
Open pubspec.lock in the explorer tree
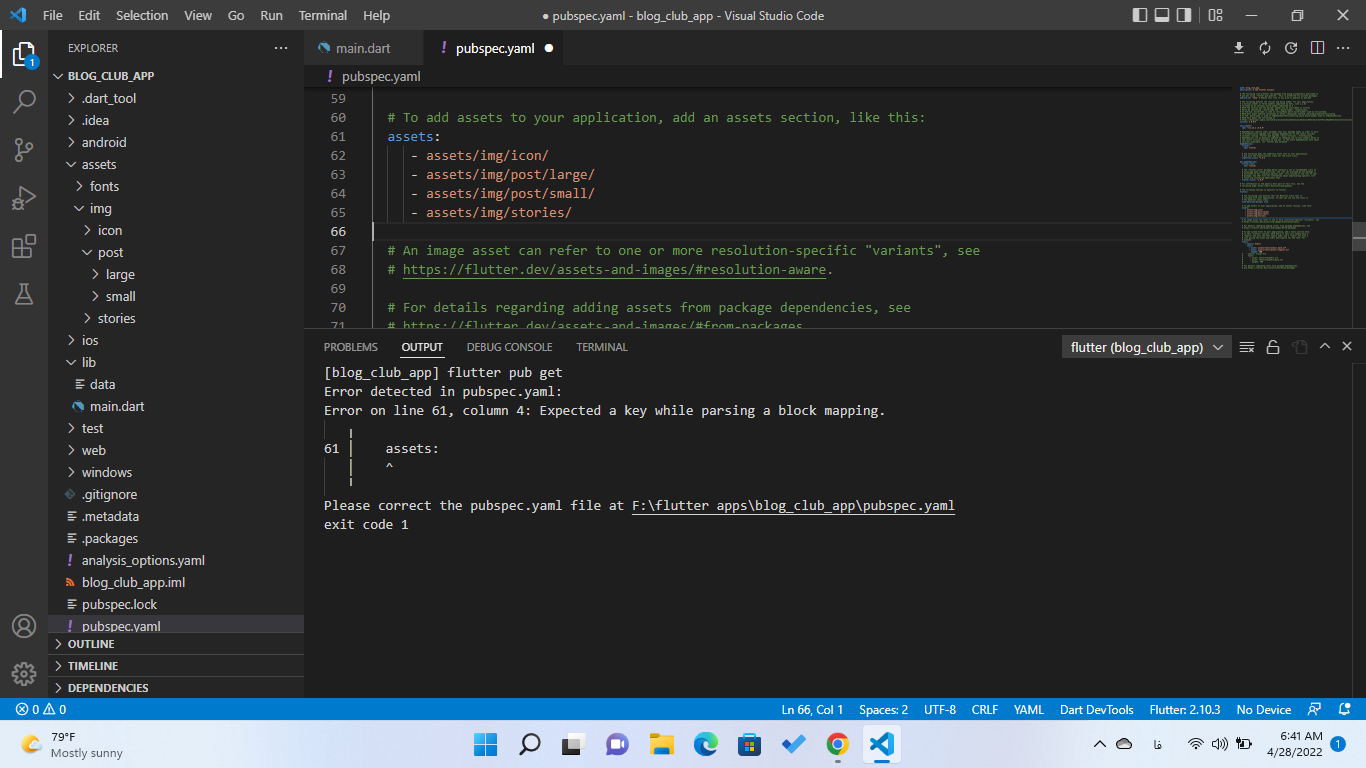click(x=176, y=604)
